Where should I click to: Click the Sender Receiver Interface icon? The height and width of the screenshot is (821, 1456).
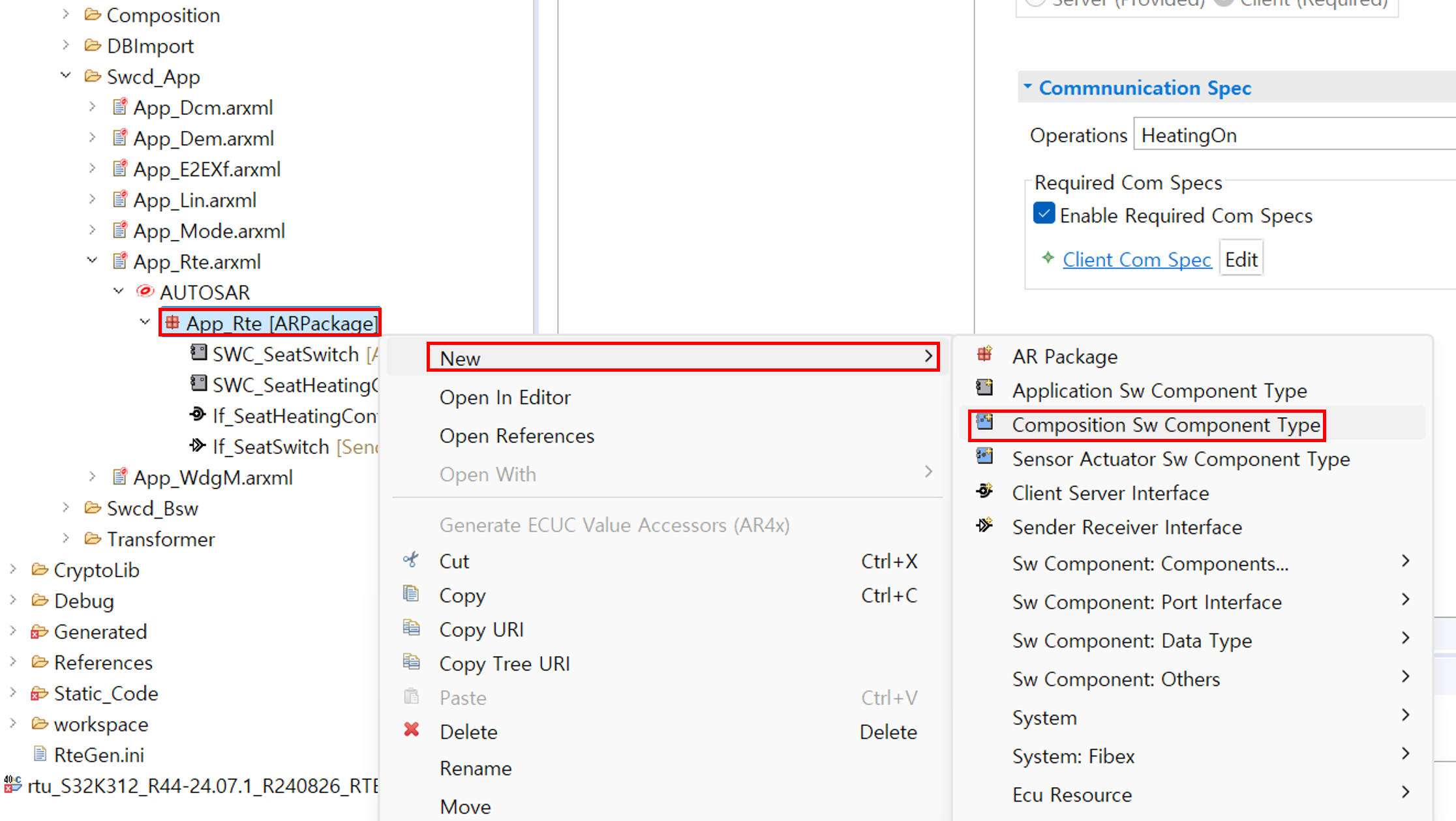984,525
